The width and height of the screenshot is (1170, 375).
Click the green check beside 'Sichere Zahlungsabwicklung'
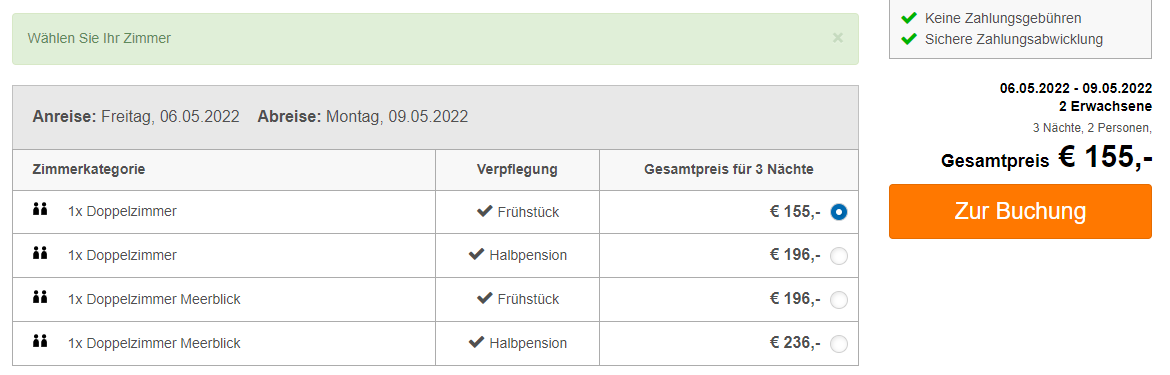click(x=909, y=39)
